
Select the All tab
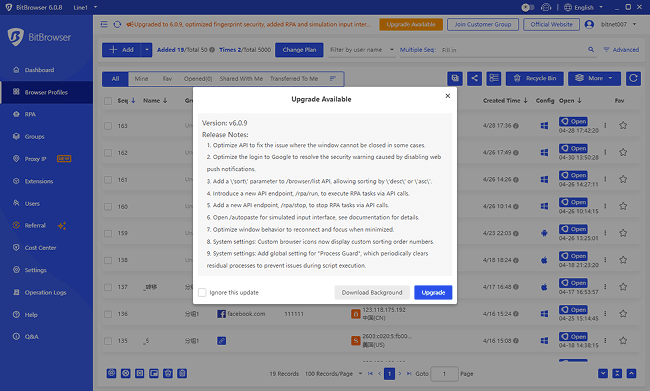(x=116, y=79)
